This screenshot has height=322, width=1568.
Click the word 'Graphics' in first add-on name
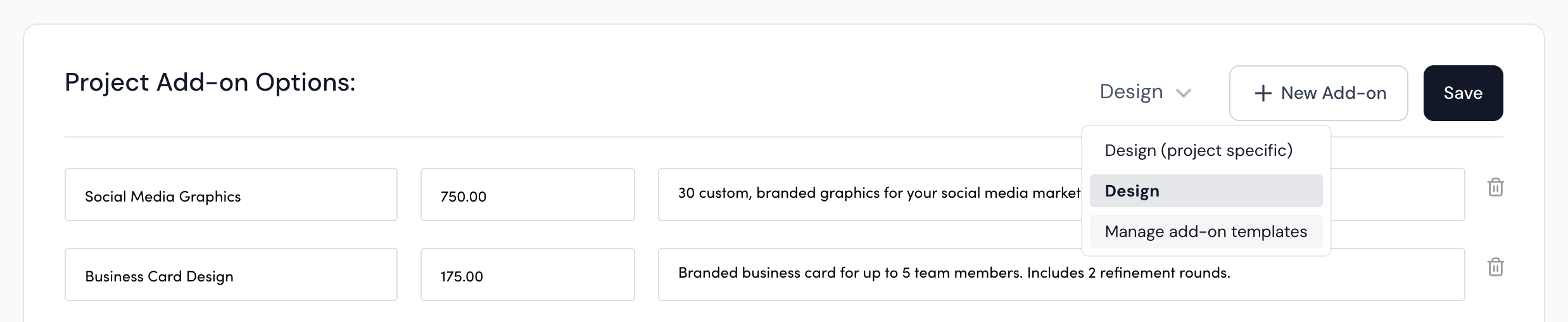coord(210,196)
